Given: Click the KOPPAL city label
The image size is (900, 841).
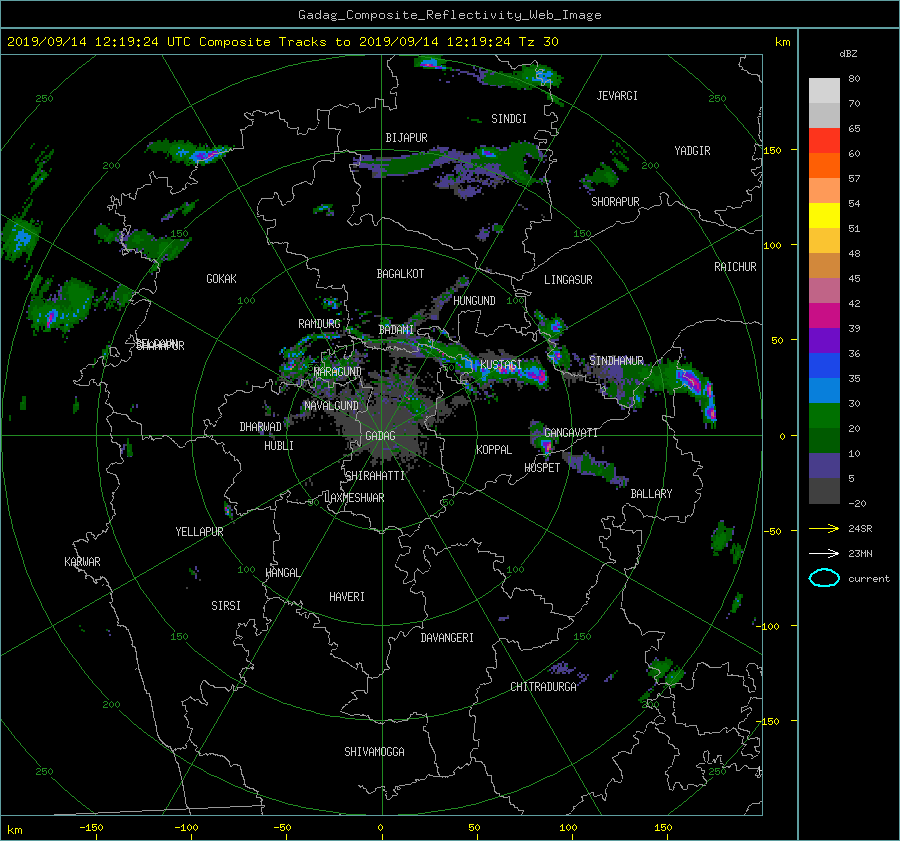Looking at the screenshot, I should tap(494, 450).
